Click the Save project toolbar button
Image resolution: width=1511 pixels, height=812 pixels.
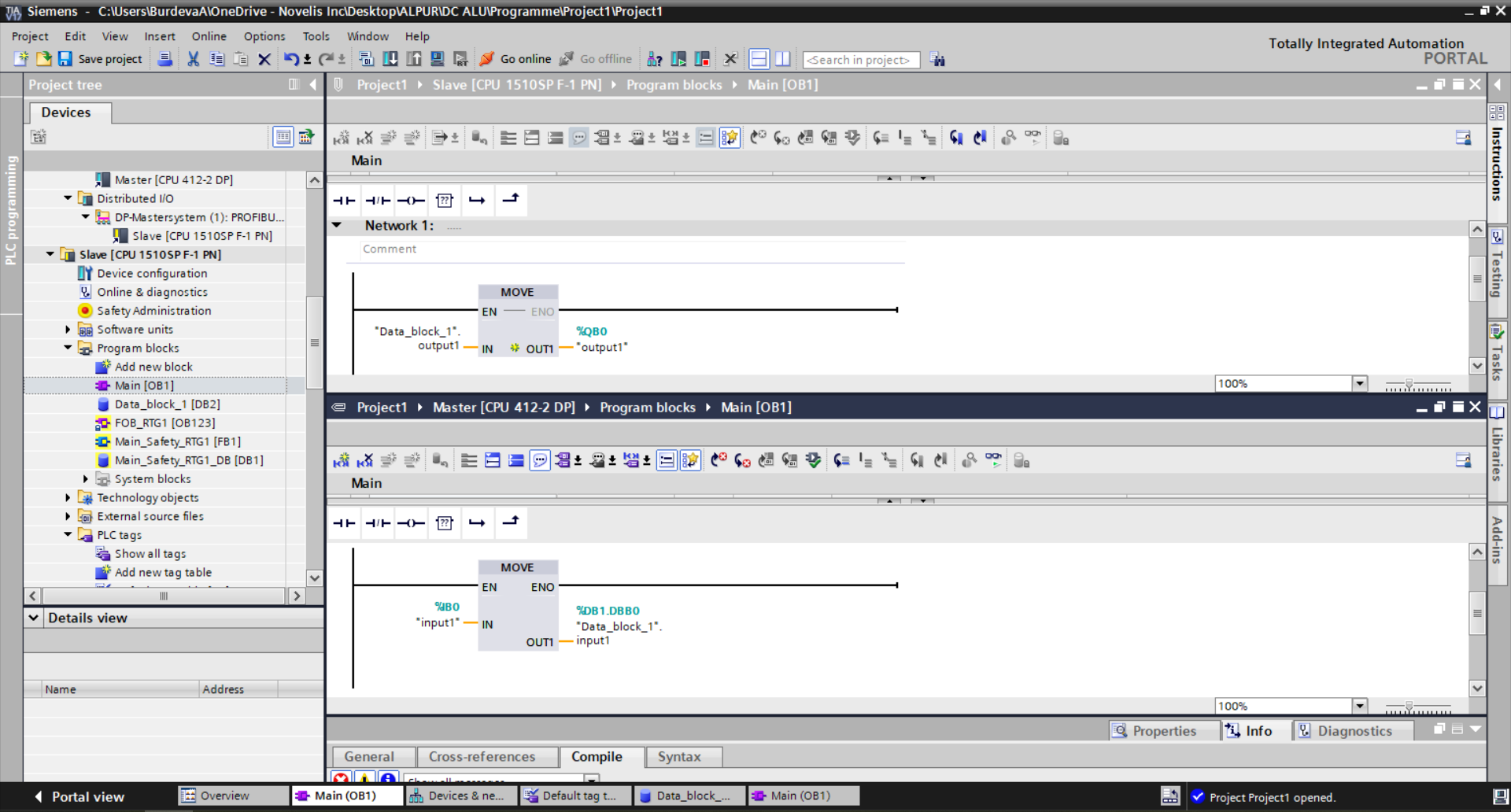point(100,59)
